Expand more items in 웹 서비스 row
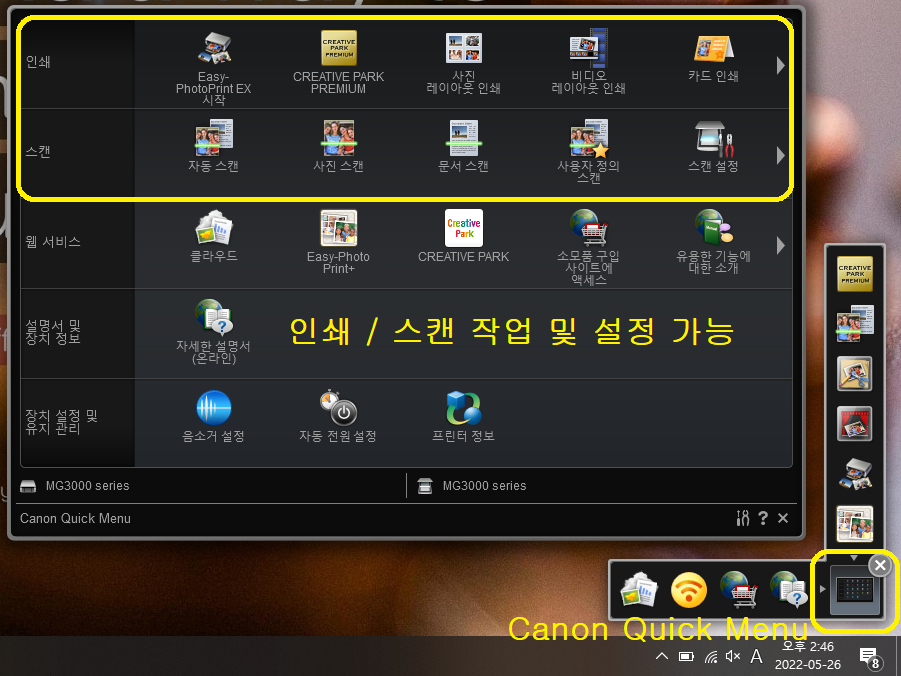This screenshot has height=676, width=901. coord(780,245)
